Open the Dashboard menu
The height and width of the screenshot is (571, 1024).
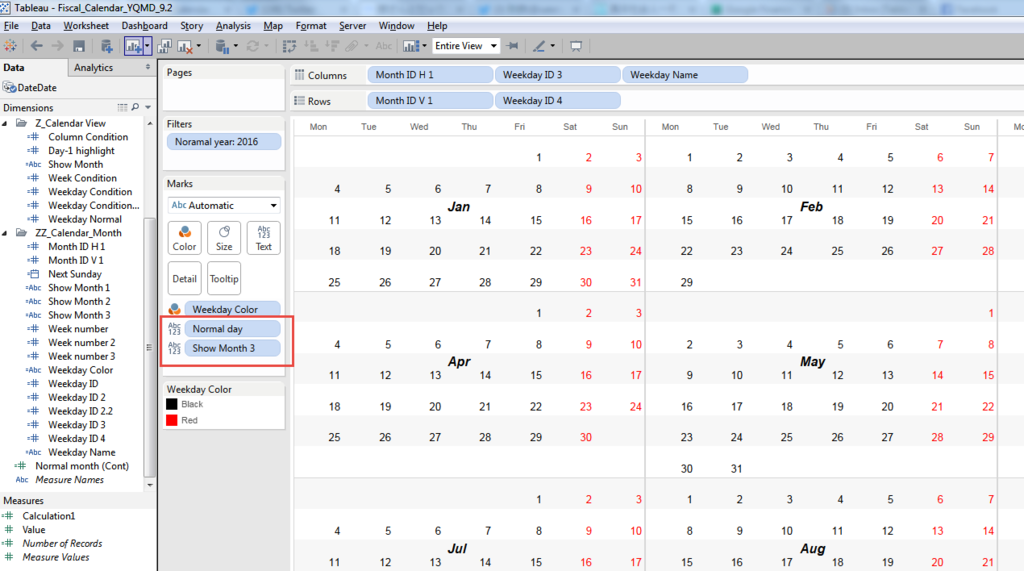144,25
